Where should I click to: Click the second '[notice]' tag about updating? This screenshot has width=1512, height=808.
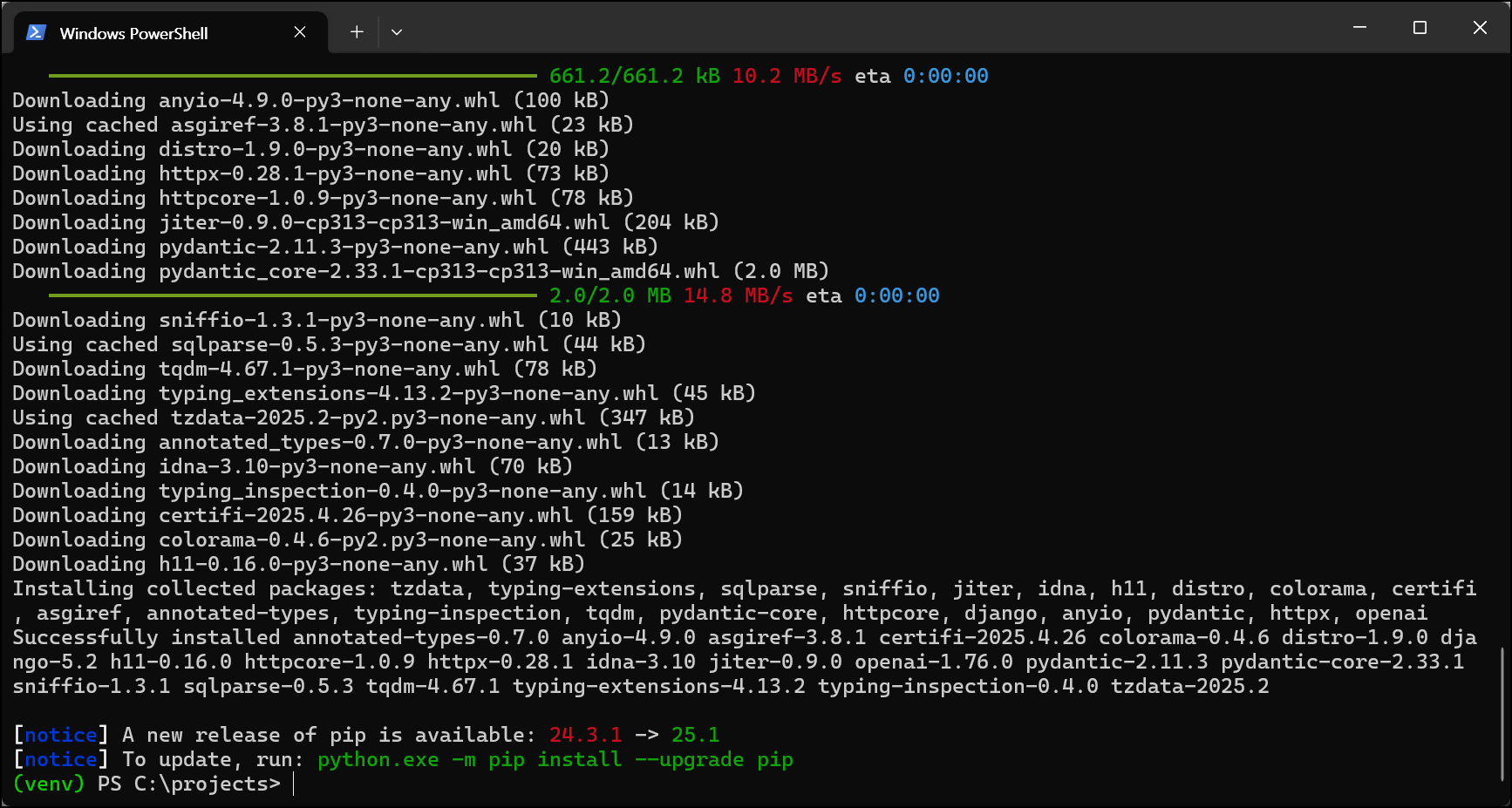coord(61,759)
